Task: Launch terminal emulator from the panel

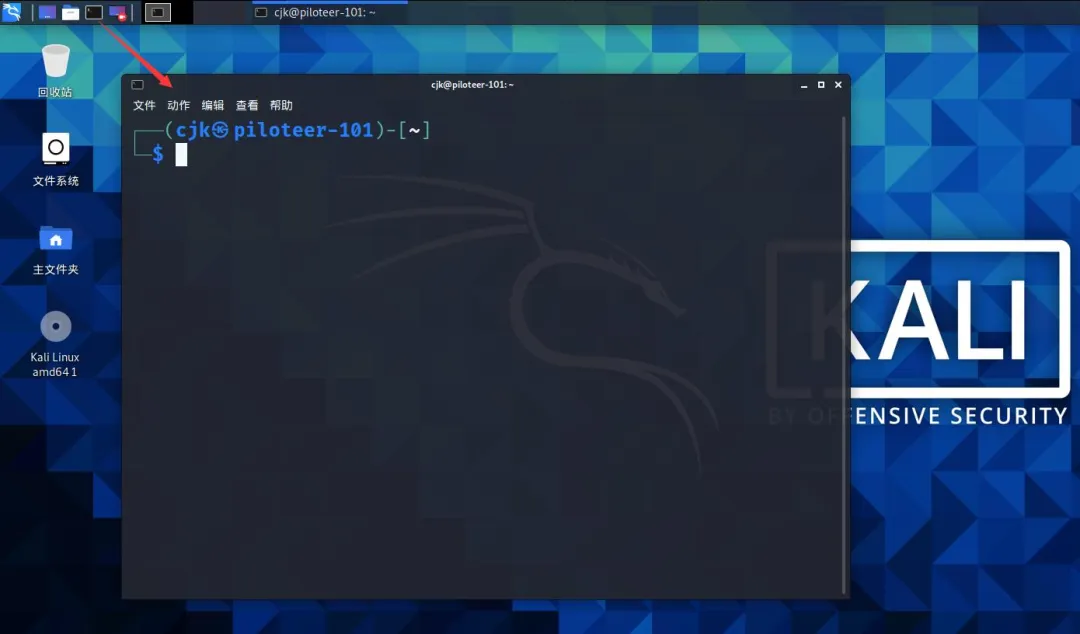Action: coord(94,12)
